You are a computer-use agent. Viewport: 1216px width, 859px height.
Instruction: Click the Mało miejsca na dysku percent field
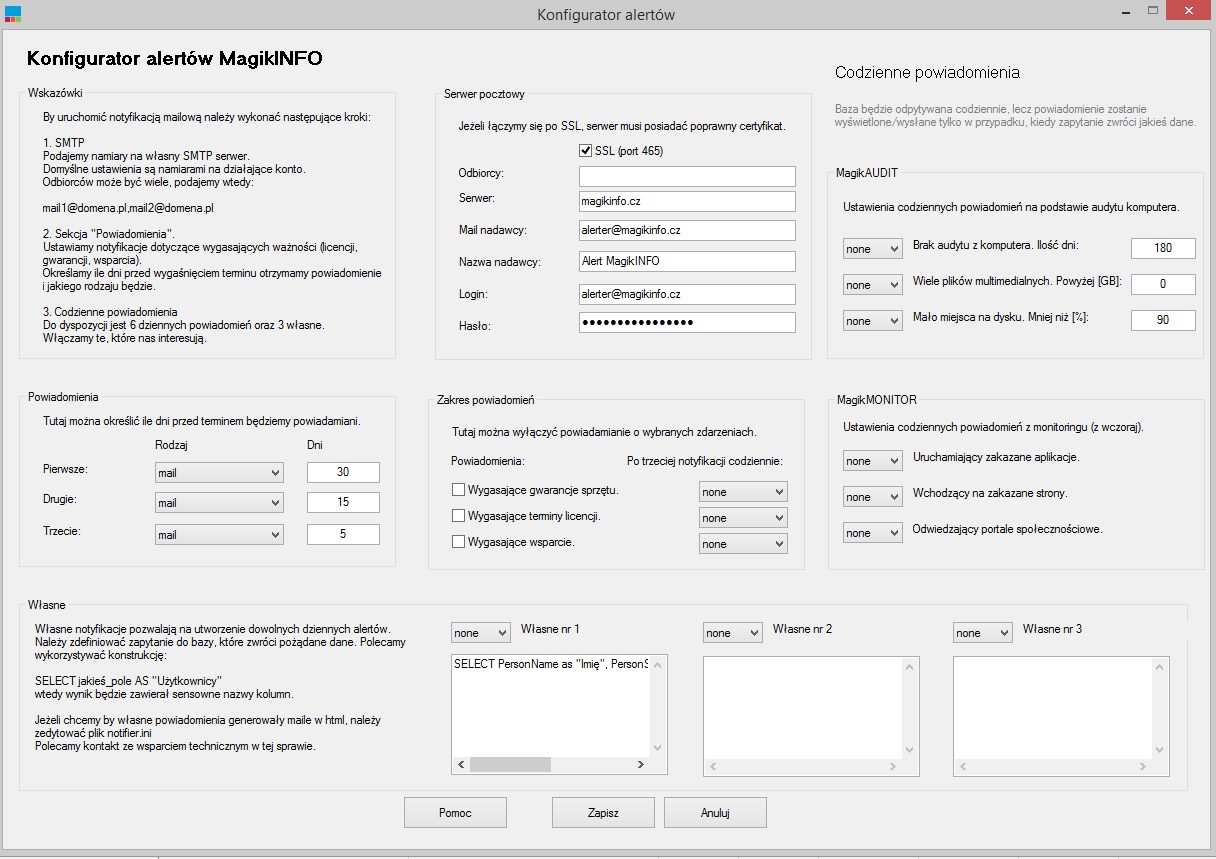click(x=1163, y=320)
